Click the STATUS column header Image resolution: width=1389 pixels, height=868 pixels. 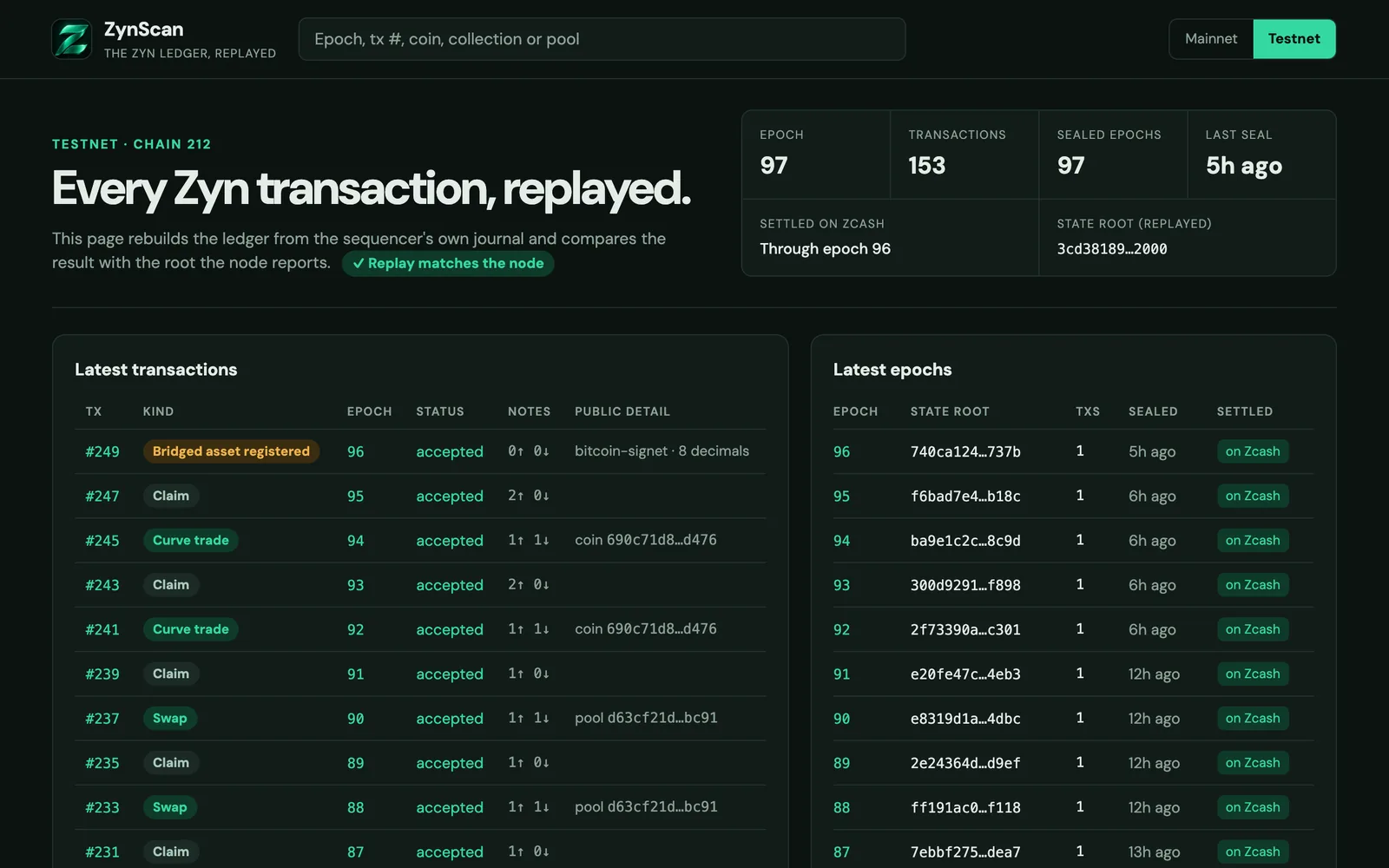(x=440, y=411)
